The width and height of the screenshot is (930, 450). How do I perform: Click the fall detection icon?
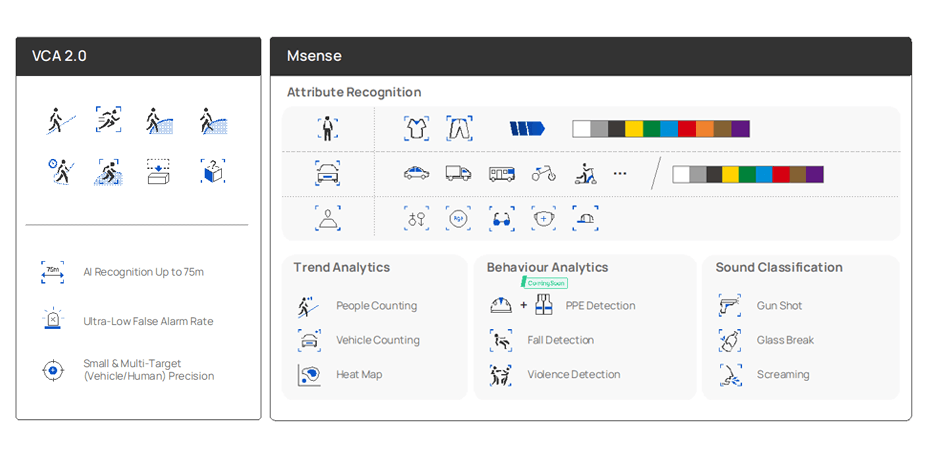pos(501,340)
